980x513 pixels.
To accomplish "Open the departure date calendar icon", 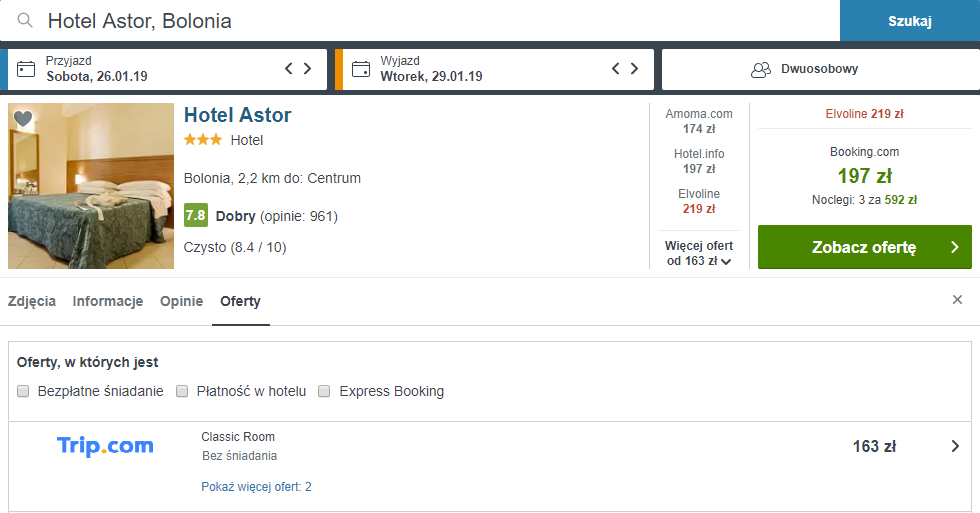I will (x=361, y=69).
